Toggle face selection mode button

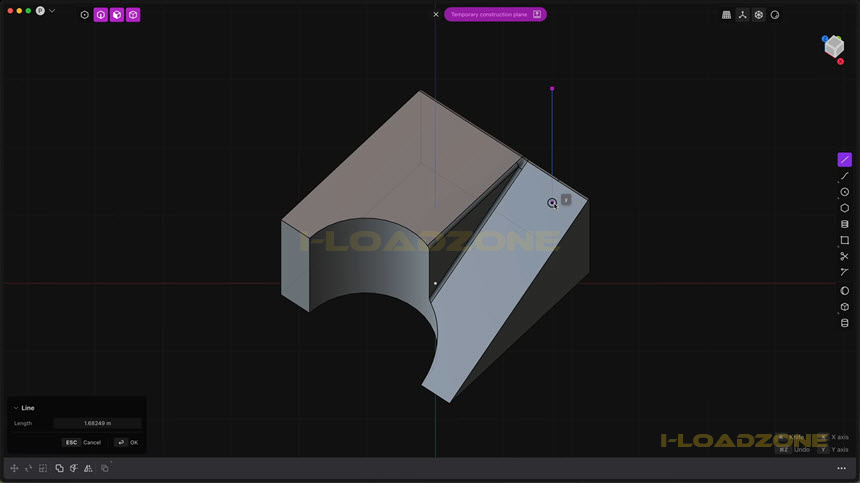coord(117,15)
